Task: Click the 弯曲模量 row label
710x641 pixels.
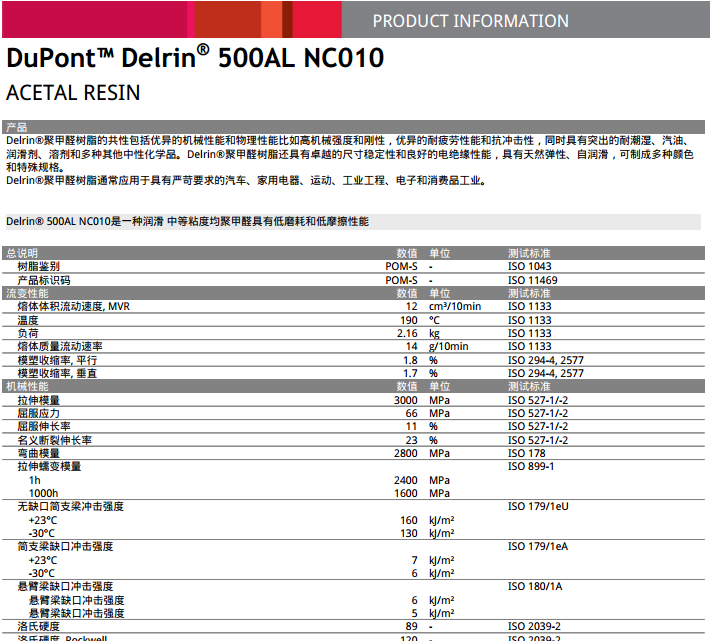Action: 38,453
